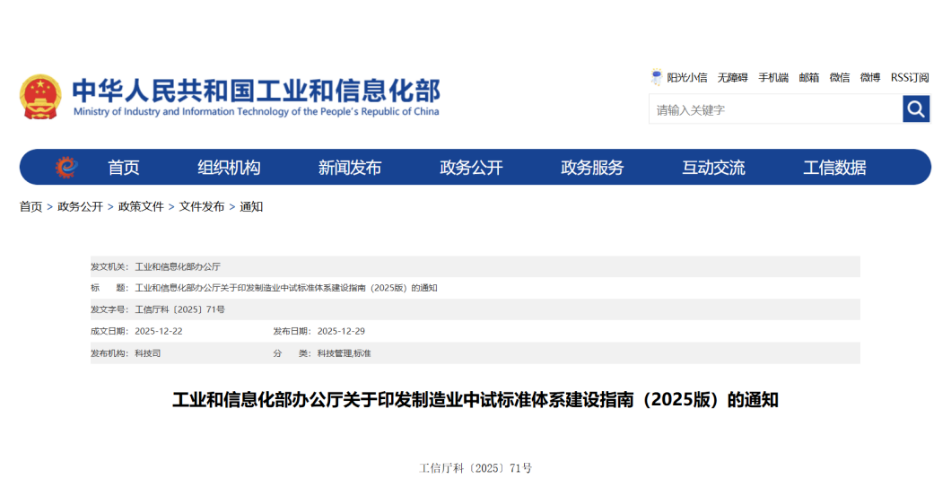Open the 首页 navigation tab
The height and width of the screenshot is (490, 941).
[124, 168]
